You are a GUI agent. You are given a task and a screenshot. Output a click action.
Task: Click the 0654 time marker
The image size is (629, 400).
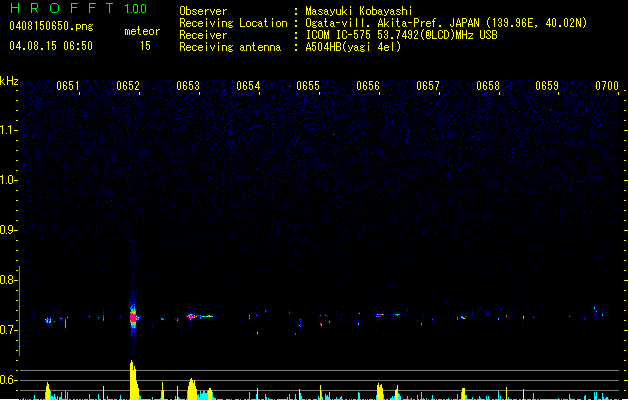(x=248, y=86)
